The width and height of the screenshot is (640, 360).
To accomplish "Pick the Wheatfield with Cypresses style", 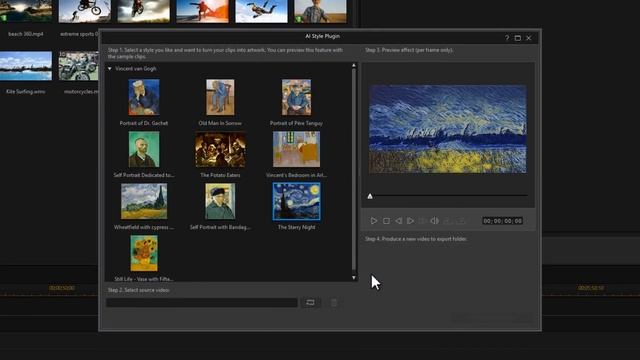I will [144, 201].
